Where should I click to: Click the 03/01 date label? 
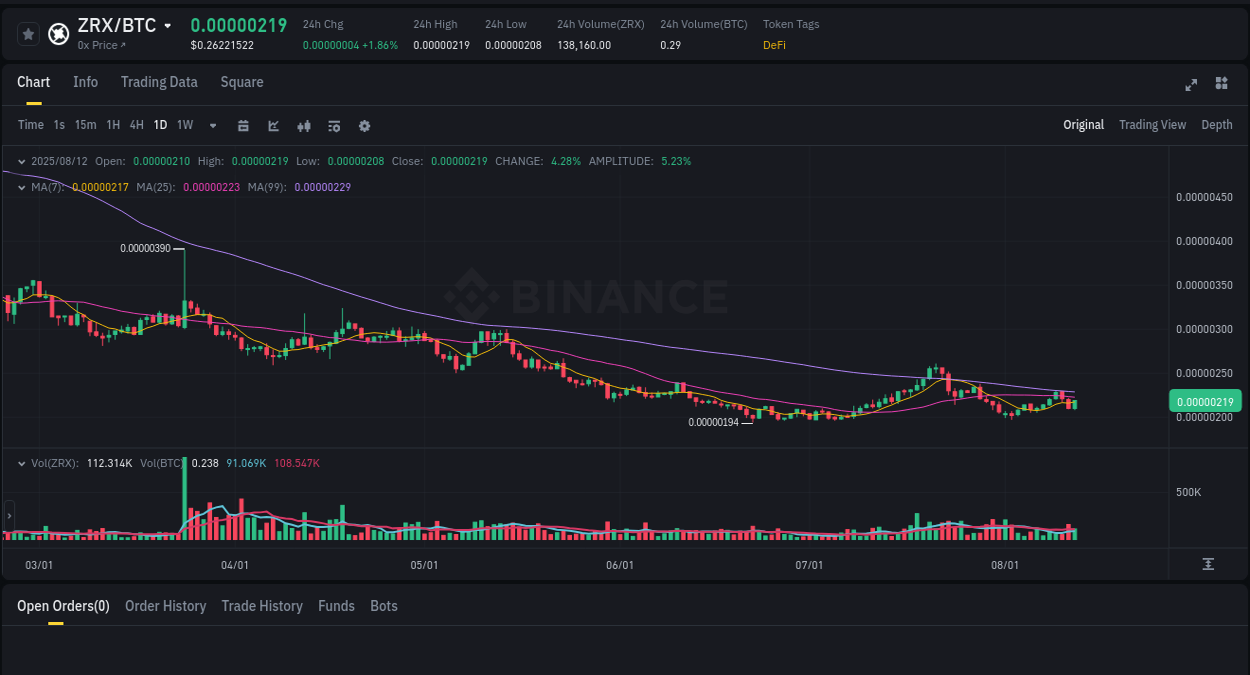(x=38, y=565)
